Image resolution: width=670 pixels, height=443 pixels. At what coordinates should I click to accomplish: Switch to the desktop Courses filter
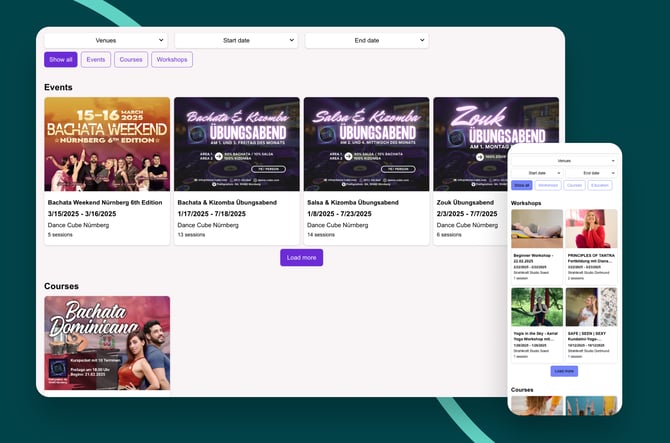tap(131, 60)
